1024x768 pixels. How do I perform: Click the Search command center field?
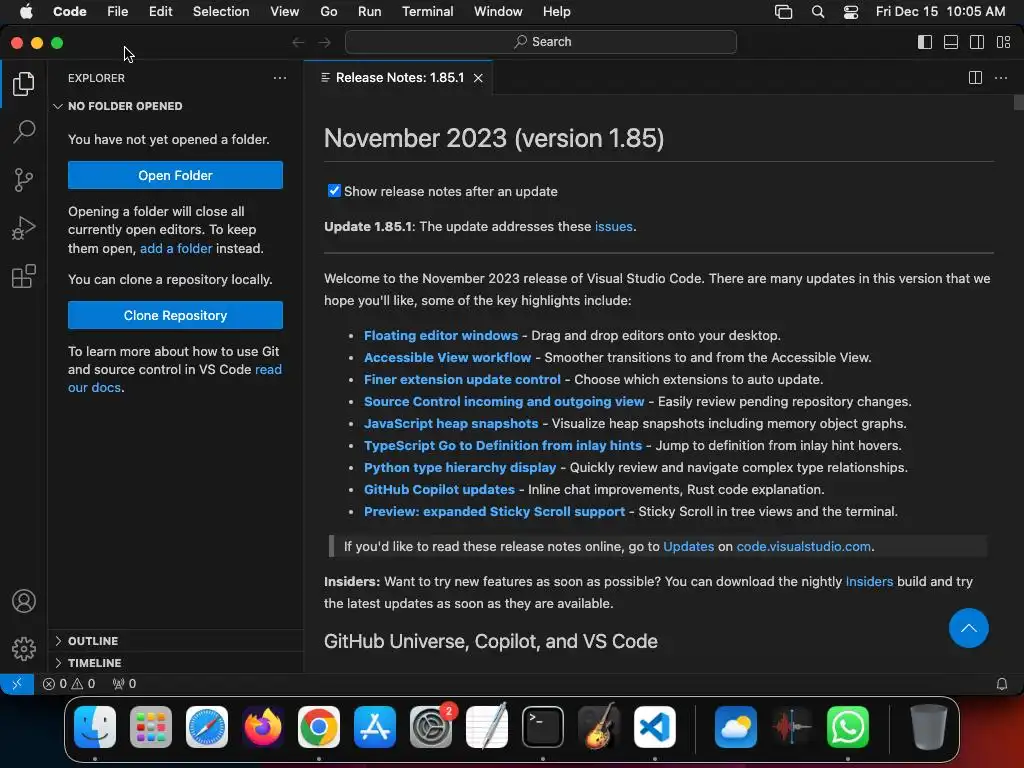(541, 42)
